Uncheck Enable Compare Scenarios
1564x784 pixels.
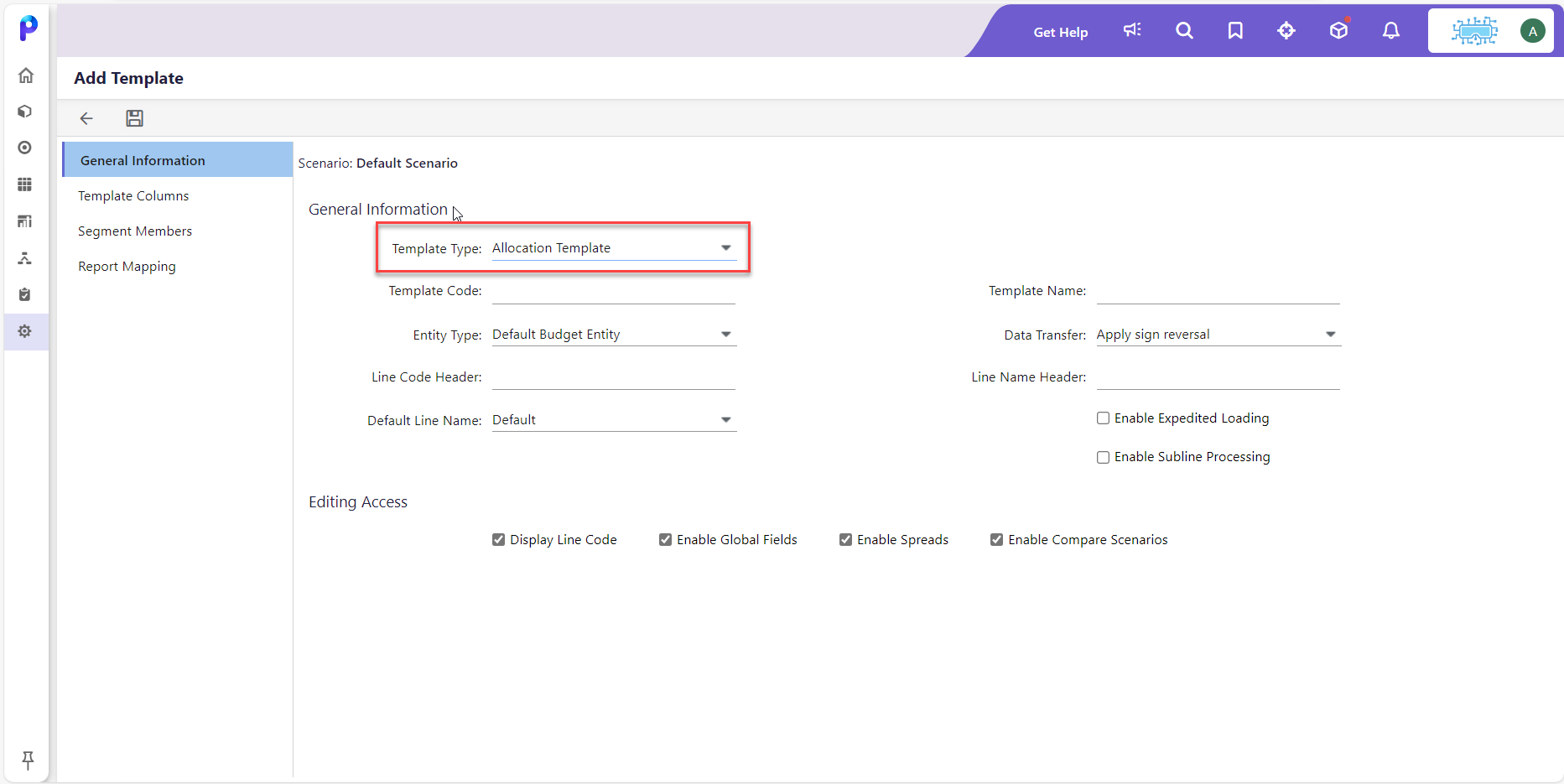[996, 539]
